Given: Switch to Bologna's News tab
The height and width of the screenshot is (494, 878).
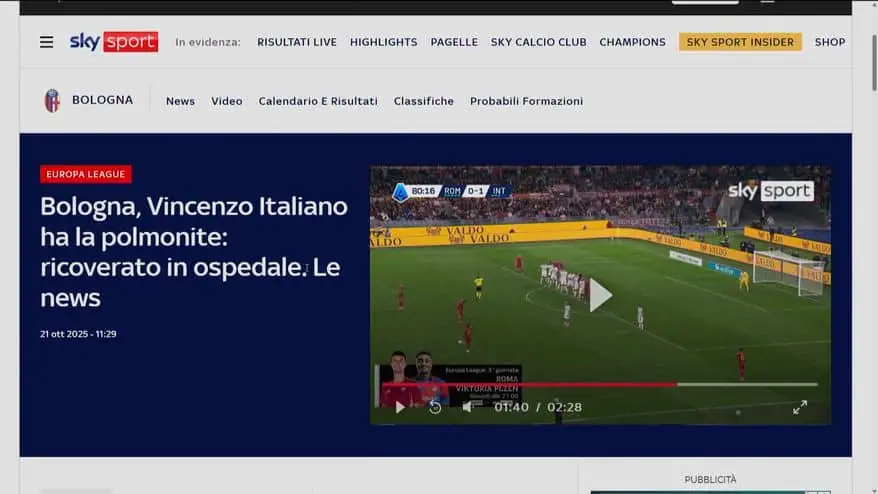Looking at the screenshot, I should (x=180, y=101).
